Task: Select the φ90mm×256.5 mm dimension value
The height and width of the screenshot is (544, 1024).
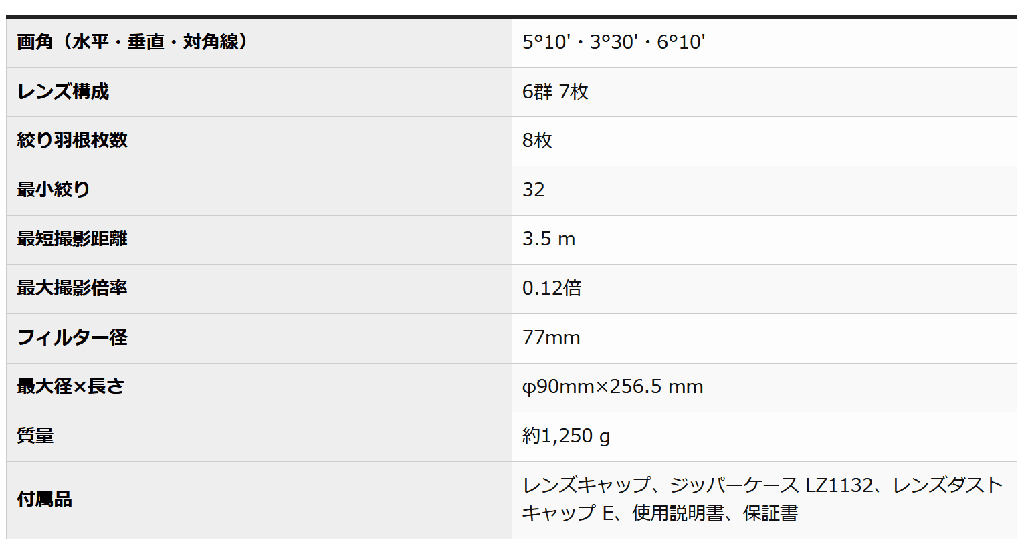Action: pos(612,386)
